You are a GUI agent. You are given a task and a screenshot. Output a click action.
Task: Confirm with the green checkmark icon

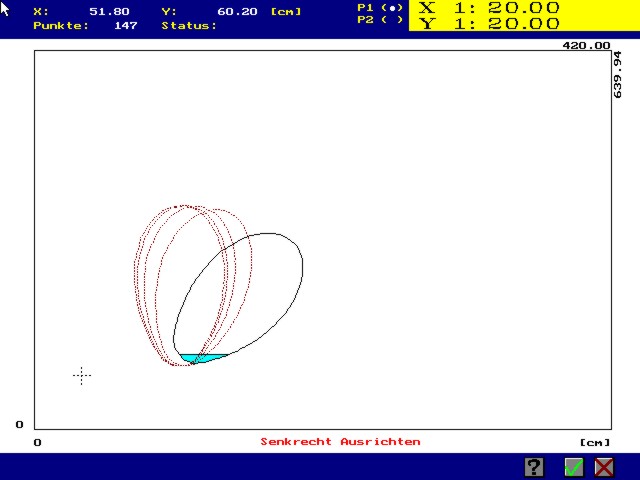(574, 467)
